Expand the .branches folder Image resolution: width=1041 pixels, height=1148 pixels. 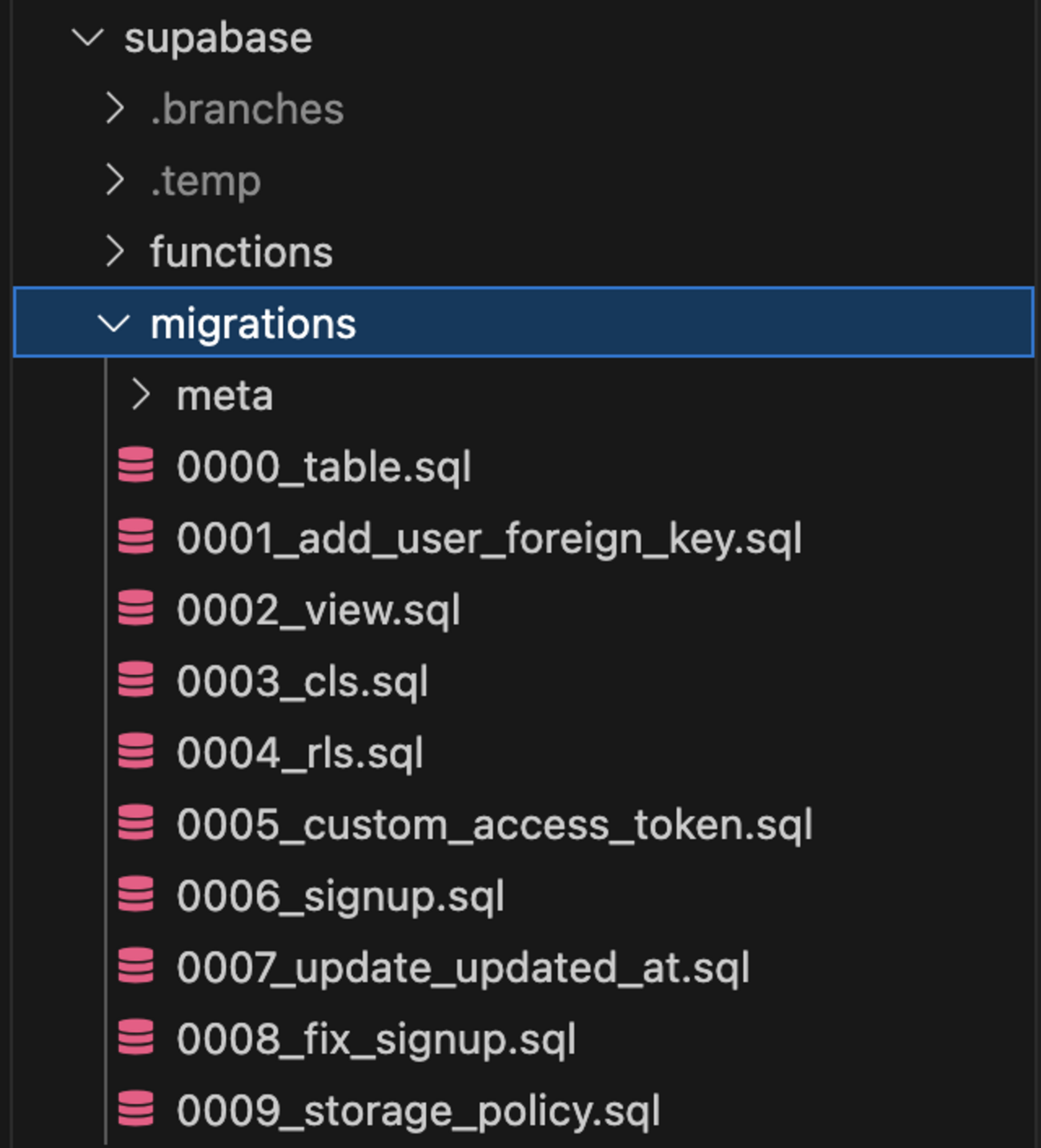click(x=115, y=109)
